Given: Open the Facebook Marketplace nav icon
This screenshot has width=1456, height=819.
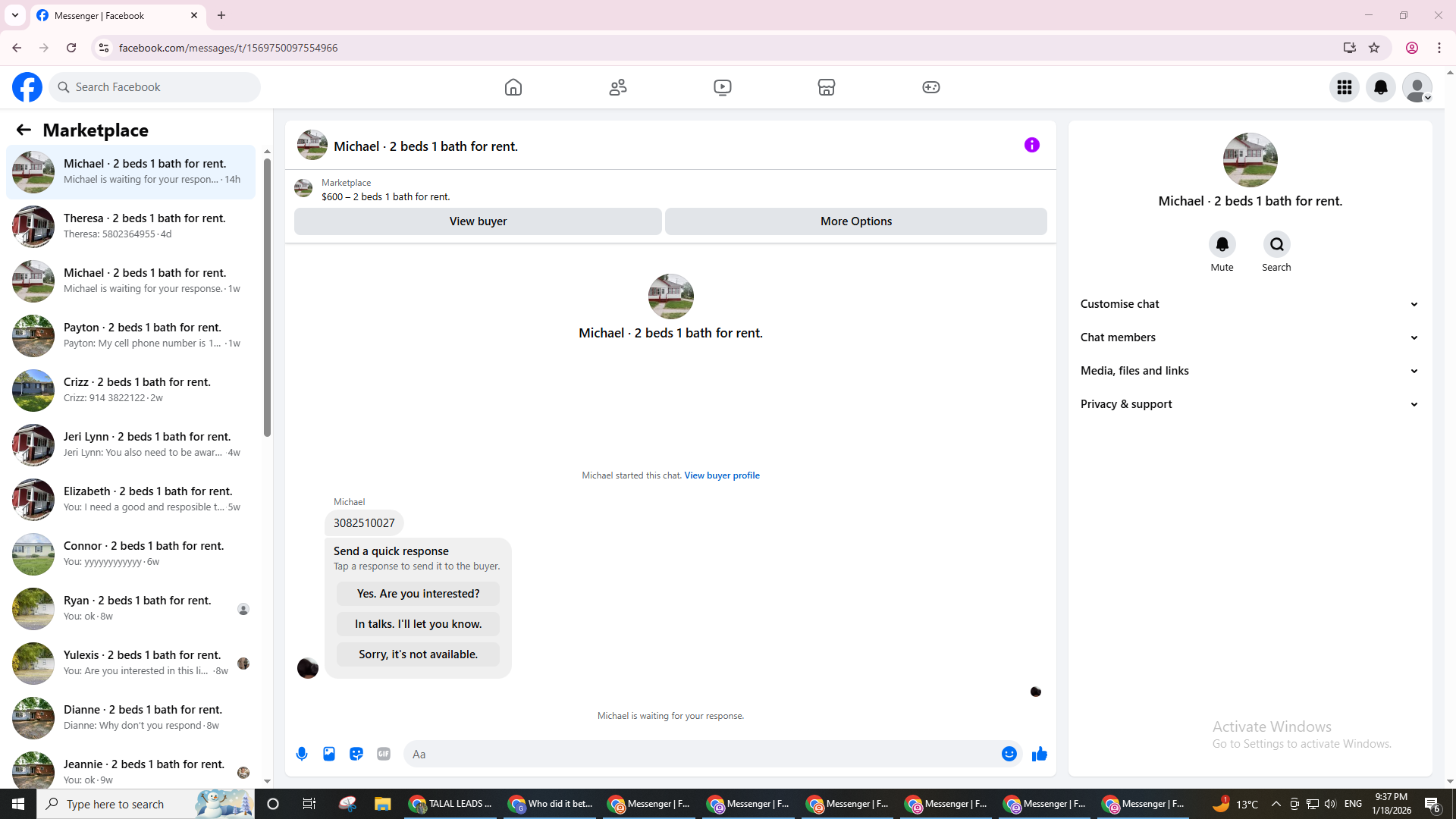Looking at the screenshot, I should [827, 87].
